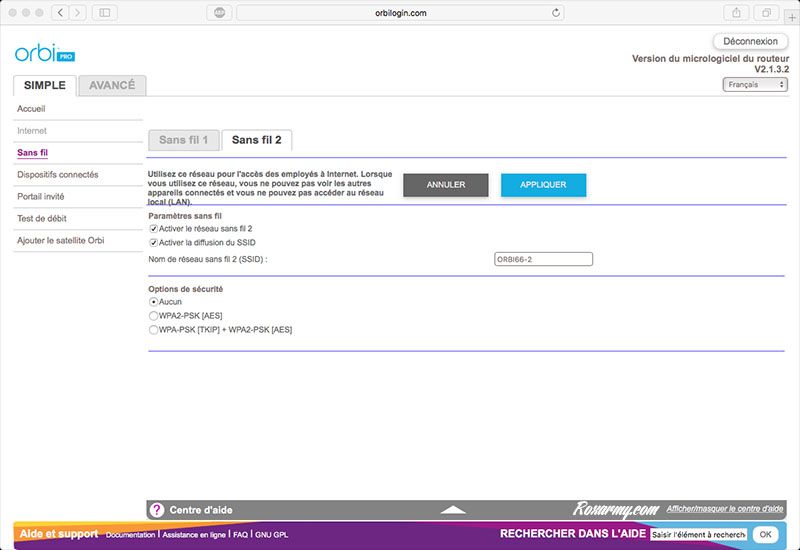Click the SSID network name field
Image resolution: width=800 pixels, height=550 pixels.
543,259
